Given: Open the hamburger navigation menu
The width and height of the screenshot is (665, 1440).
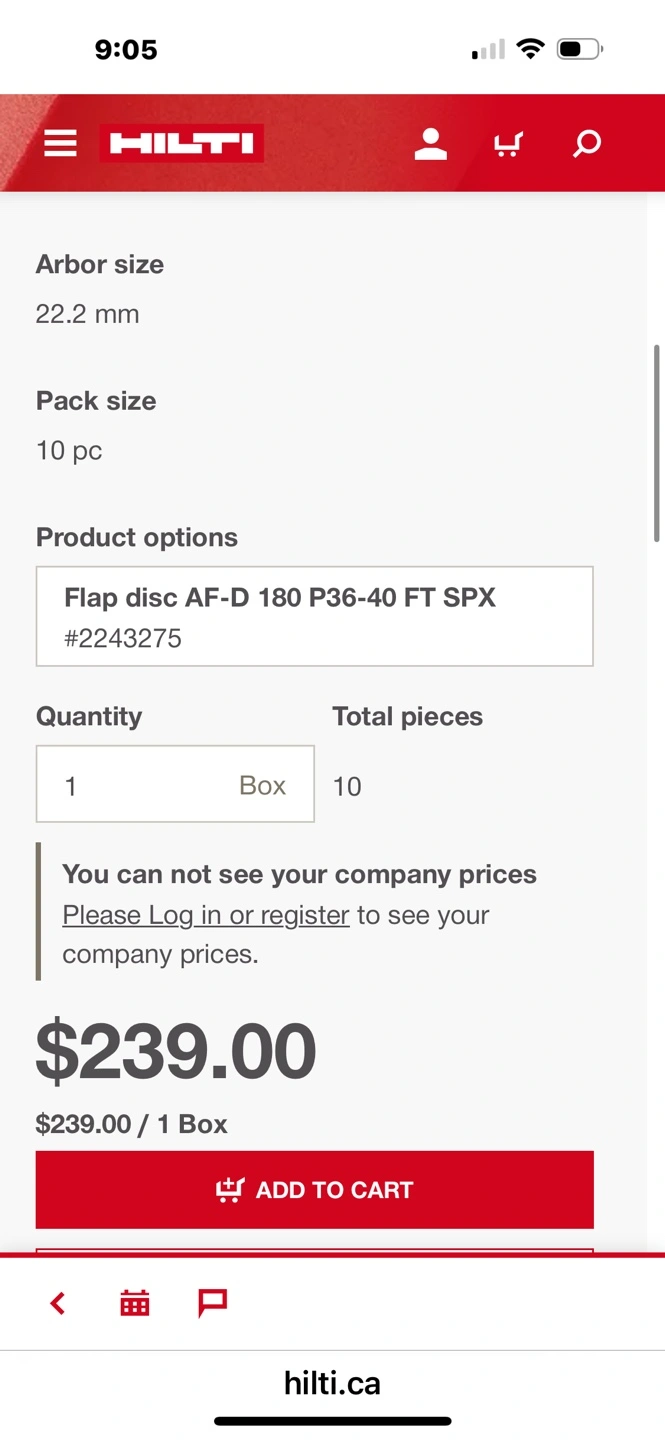Looking at the screenshot, I should point(60,144).
